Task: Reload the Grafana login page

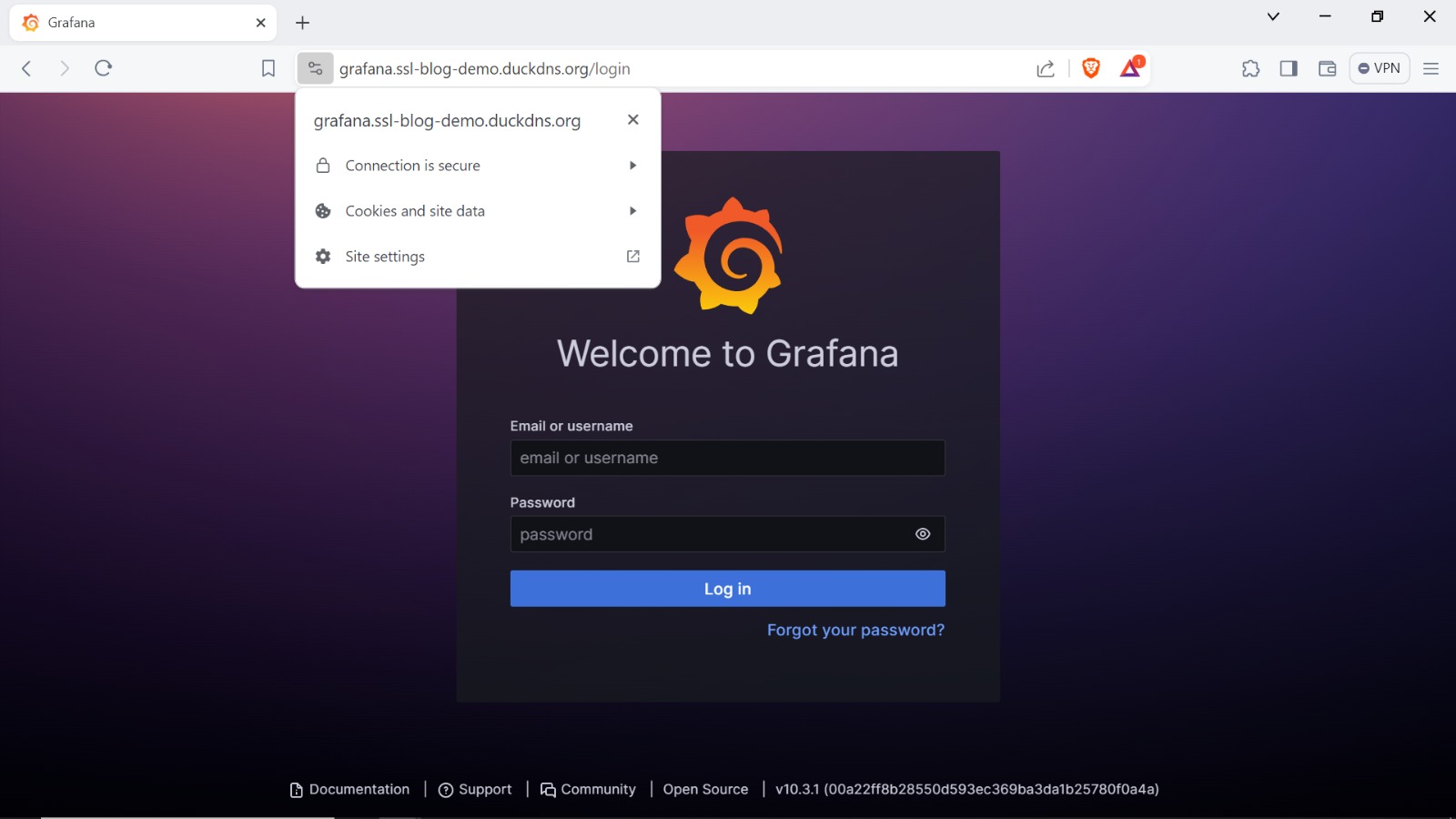Action: 104,68
